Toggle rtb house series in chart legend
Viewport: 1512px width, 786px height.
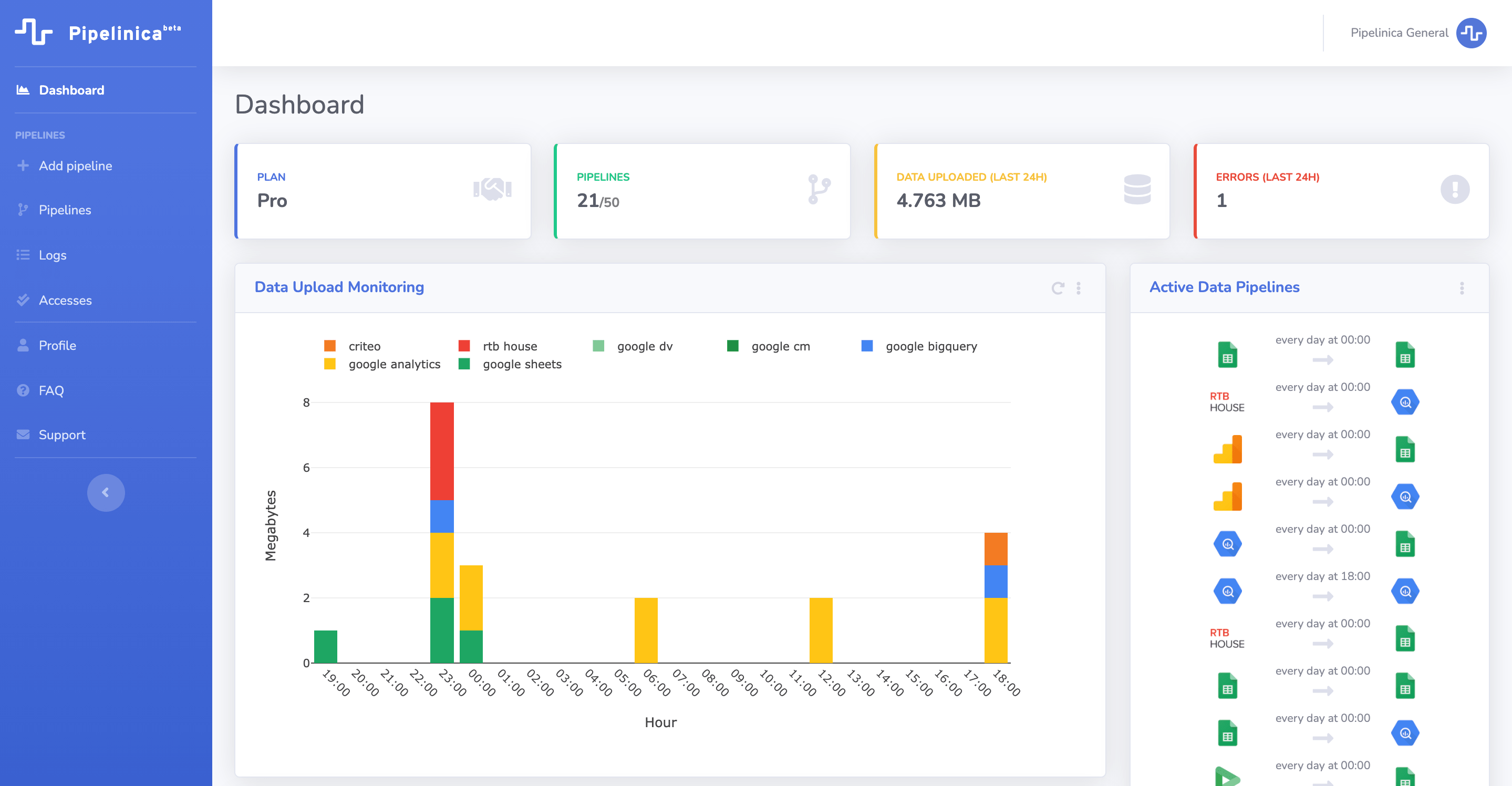pyautogui.click(x=510, y=346)
